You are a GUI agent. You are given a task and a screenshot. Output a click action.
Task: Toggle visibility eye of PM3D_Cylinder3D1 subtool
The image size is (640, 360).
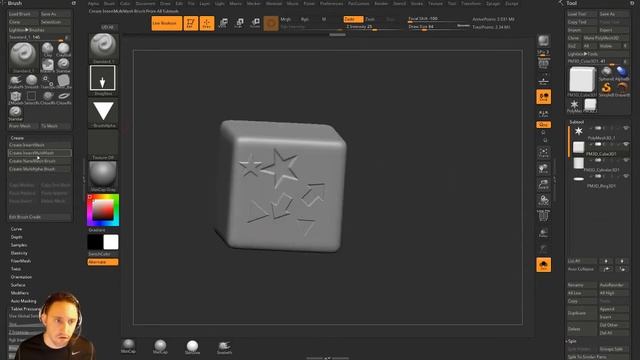tap(626, 160)
